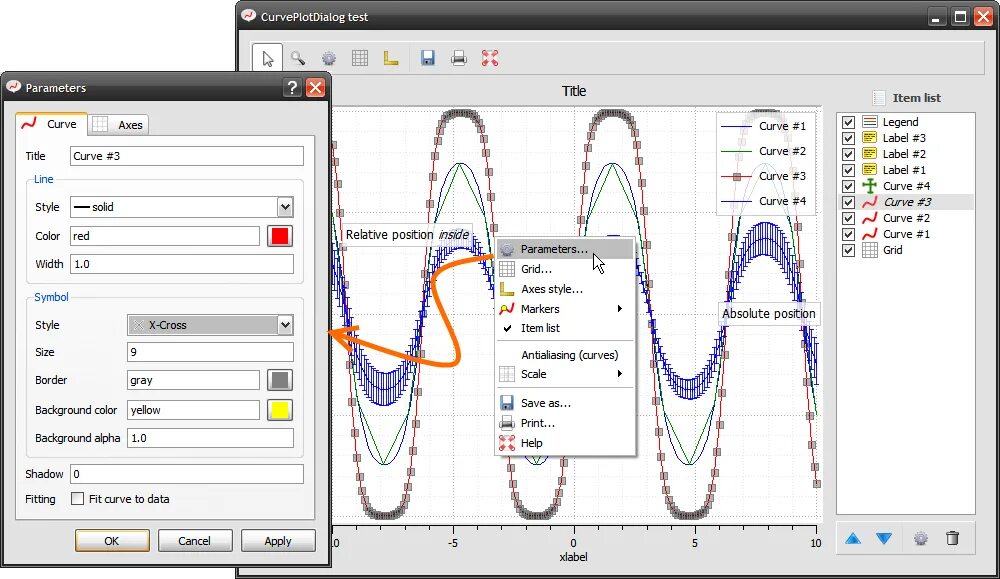Open the red line color swatch
Viewport: 1000px width, 579px height.
click(279, 236)
